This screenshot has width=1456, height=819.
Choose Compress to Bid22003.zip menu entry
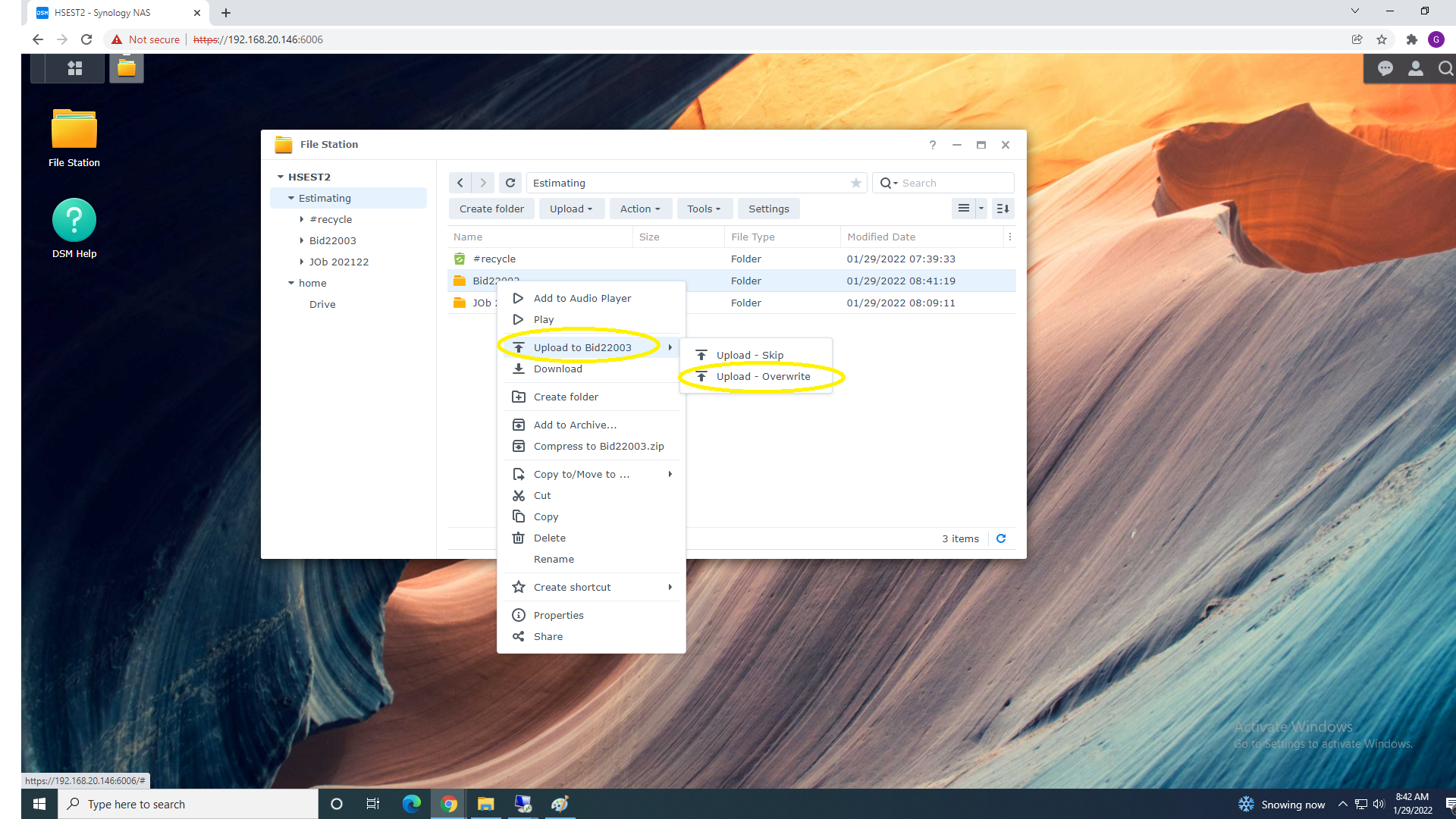pos(598,446)
